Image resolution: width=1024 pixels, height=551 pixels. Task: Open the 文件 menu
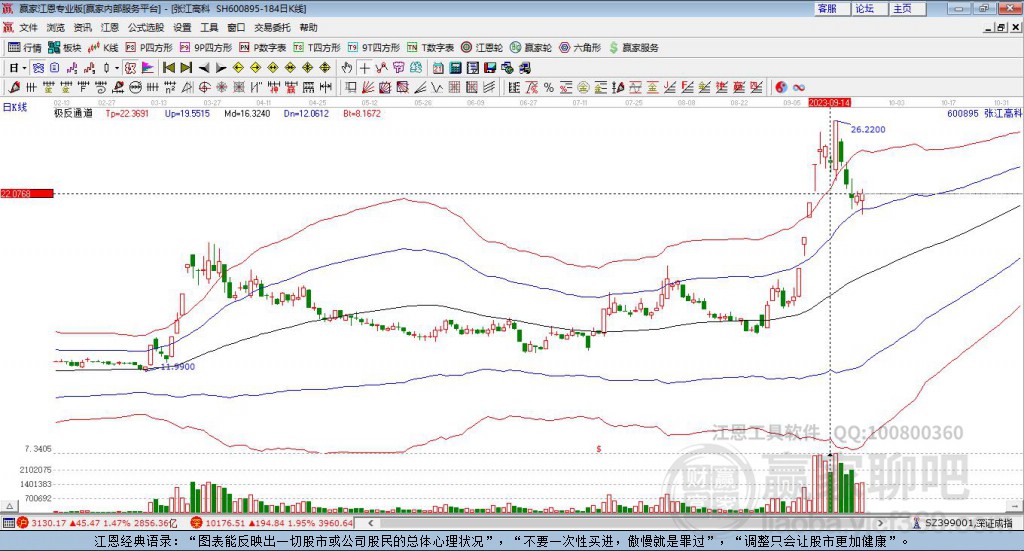point(28,27)
